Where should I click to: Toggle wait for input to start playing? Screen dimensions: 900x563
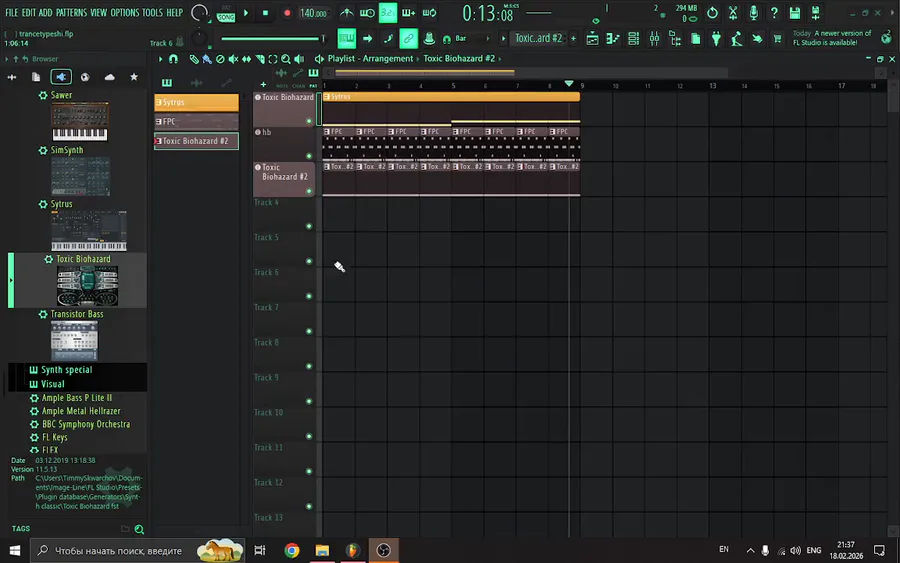(367, 13)
